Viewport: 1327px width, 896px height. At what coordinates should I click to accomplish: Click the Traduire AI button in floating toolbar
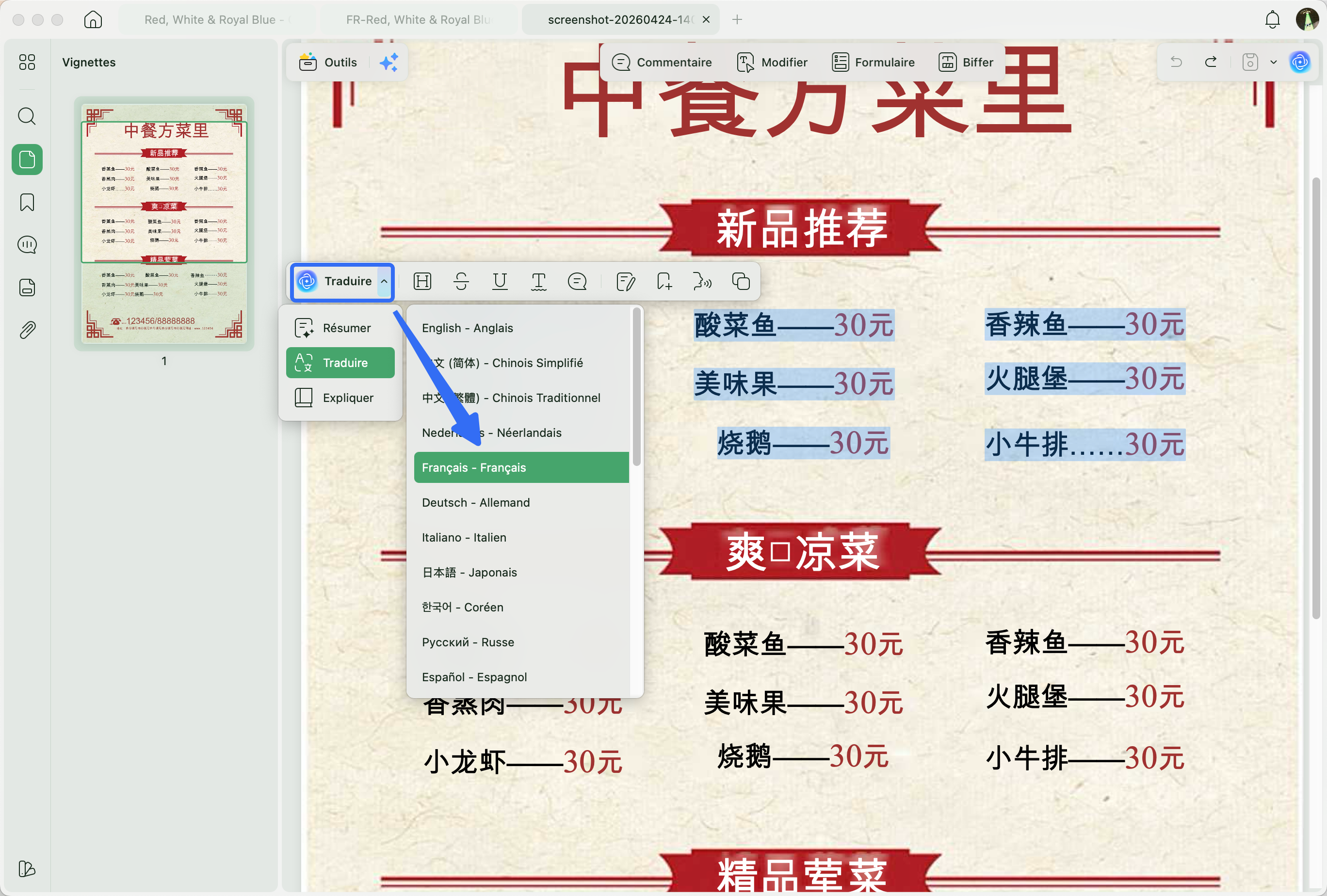336,281
